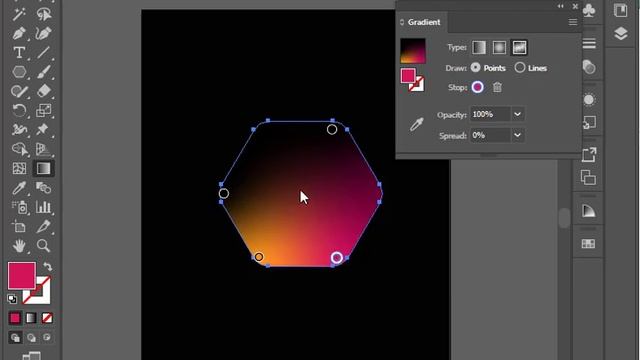
Task: Select the Warp tool
Action: coord(19,130)
